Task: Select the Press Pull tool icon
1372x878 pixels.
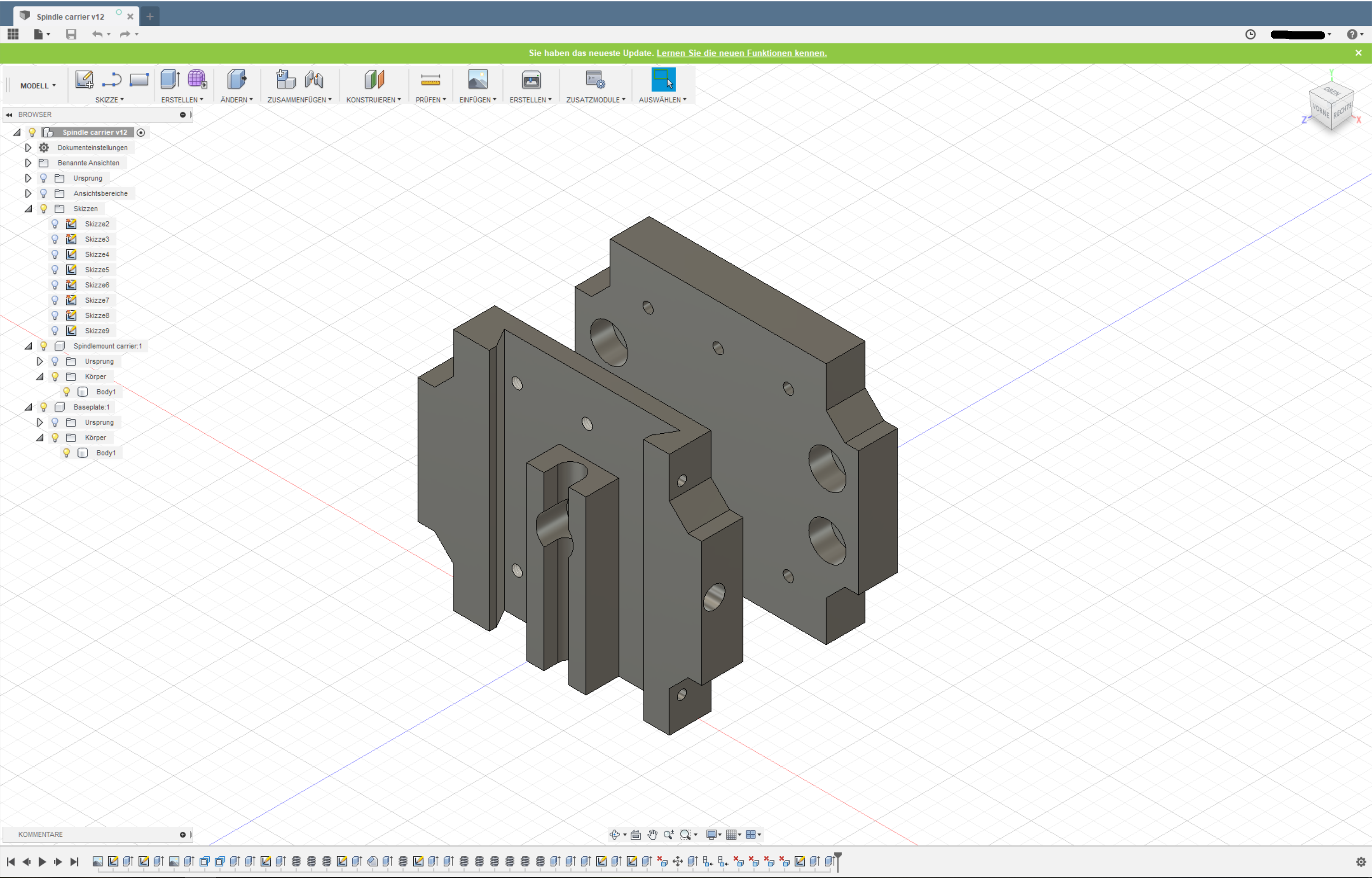Action: 237,79
